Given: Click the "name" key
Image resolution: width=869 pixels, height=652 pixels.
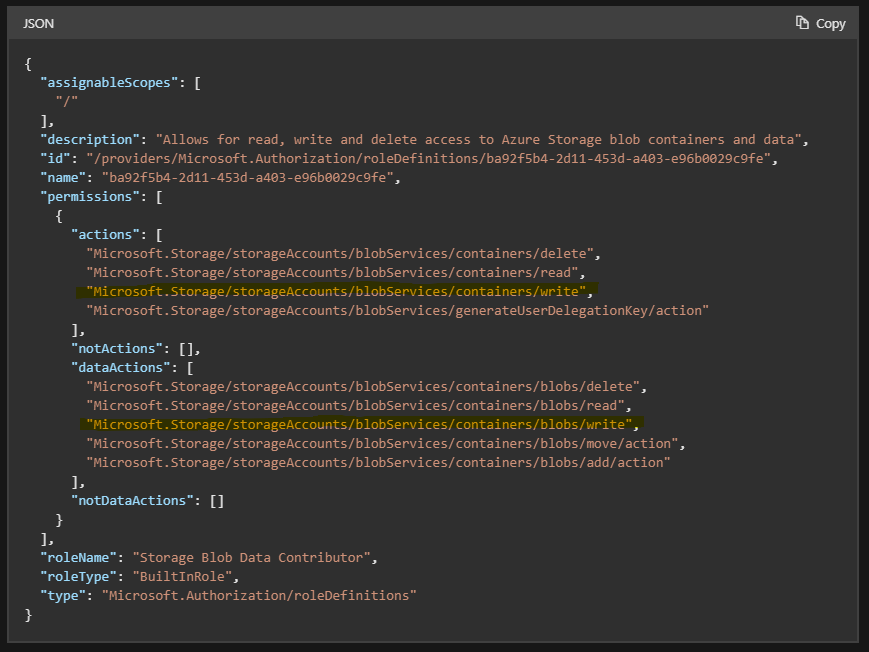Looking at the screenshot, I should 63,177.
